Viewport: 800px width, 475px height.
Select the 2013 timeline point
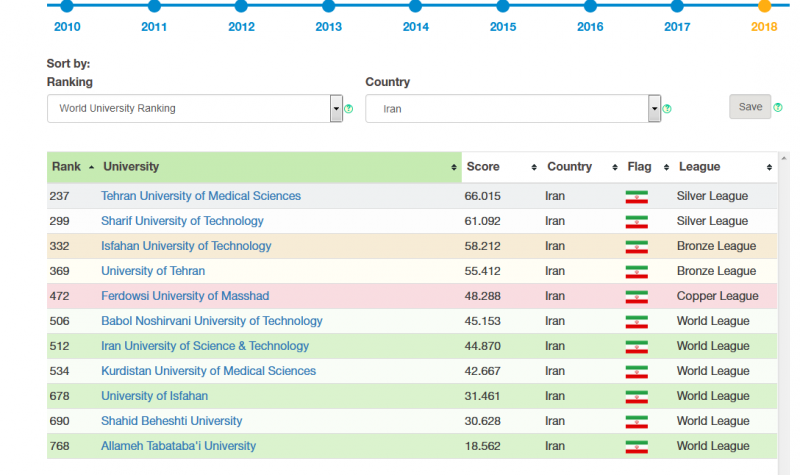coord(329,6)
